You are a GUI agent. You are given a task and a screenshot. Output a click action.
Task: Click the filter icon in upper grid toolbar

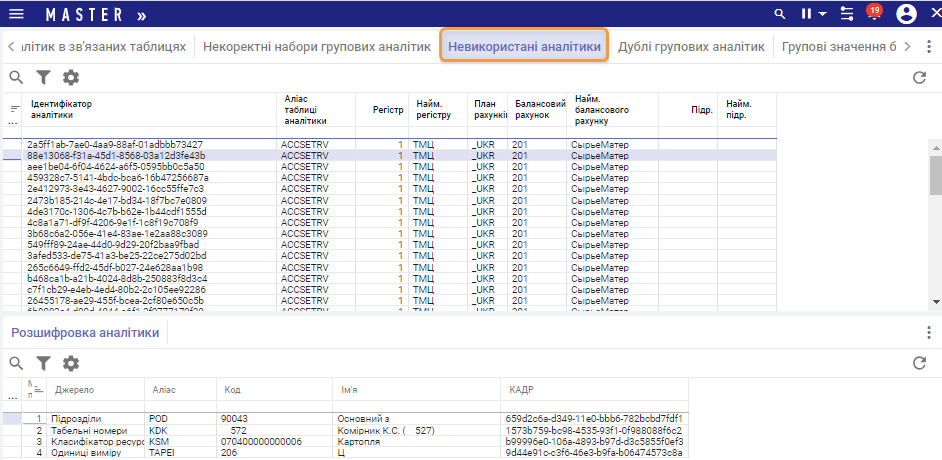point(43,77)
